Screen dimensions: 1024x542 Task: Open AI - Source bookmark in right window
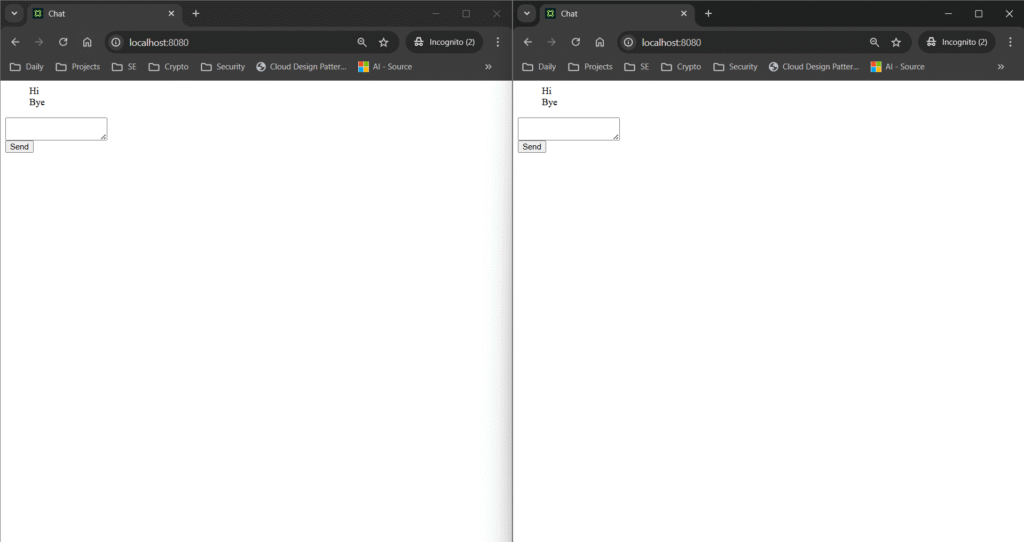pyautogui.click(x=898, y=67)
